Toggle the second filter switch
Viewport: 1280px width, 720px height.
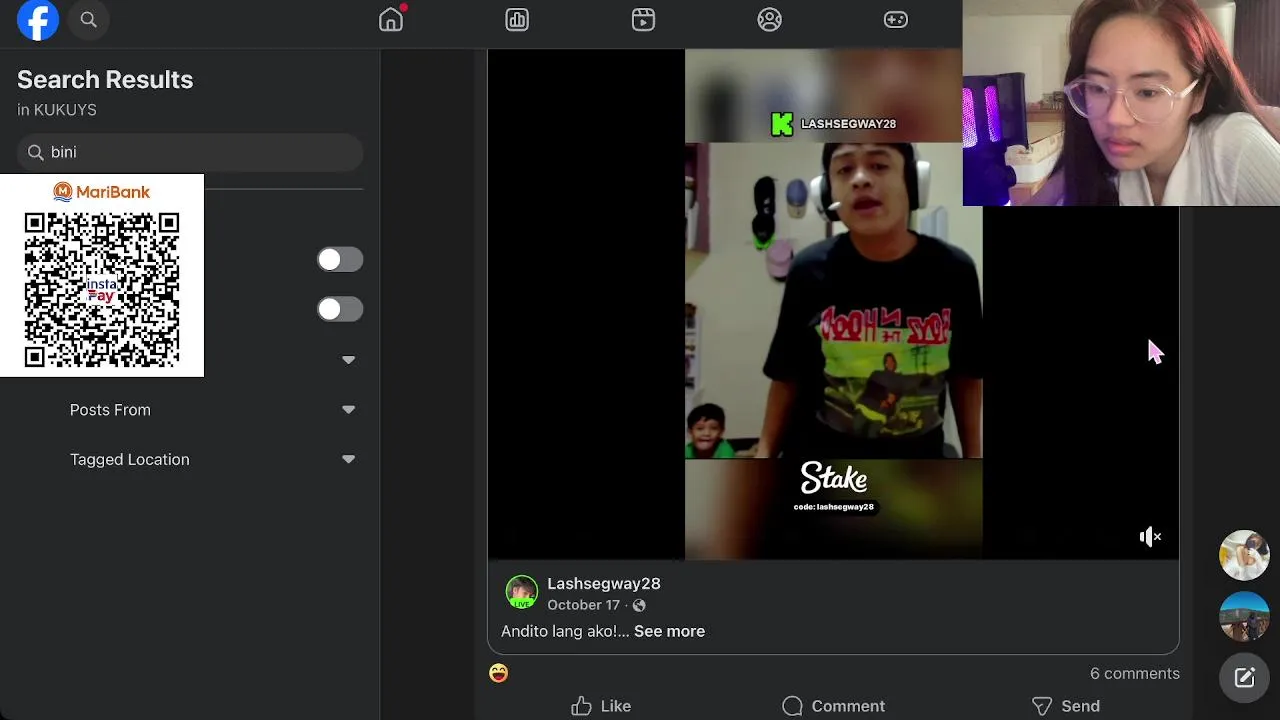[340, 309]
